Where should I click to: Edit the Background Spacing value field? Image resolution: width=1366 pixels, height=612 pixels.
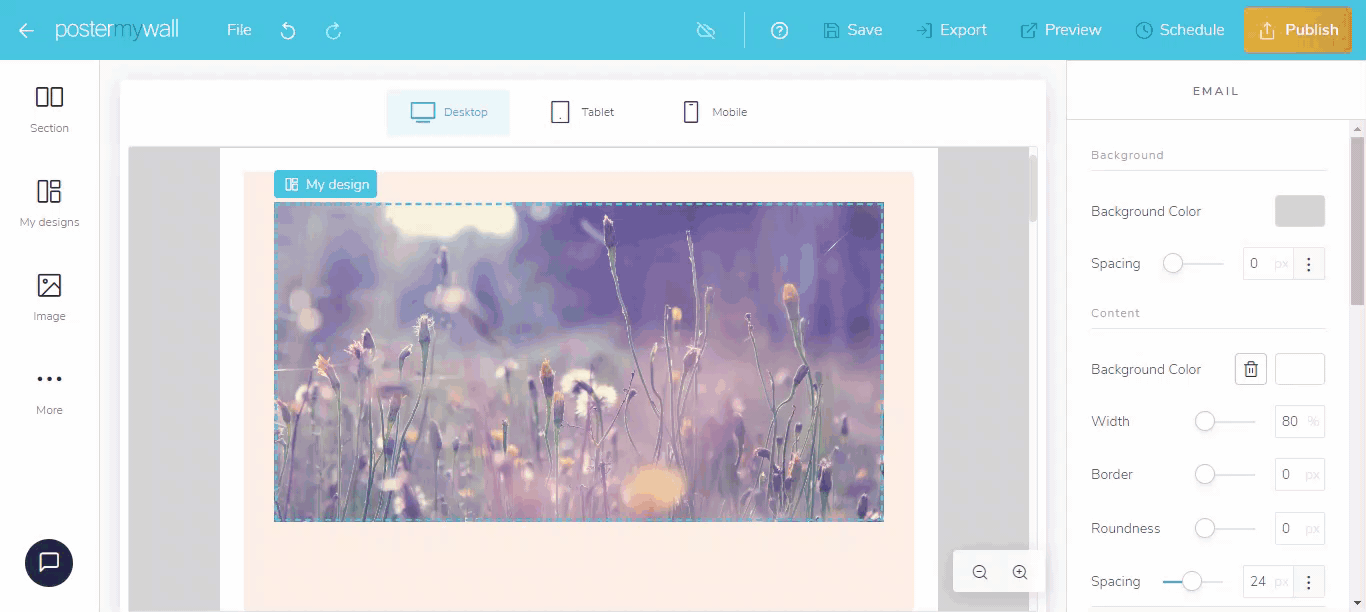1268,264
